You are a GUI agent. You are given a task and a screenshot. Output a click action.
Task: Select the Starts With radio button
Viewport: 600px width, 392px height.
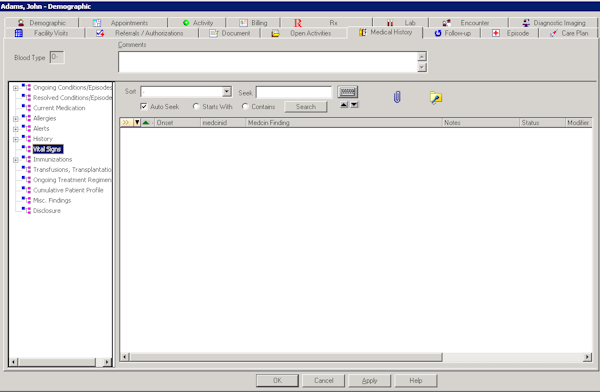pyautogui.click(x=196, y=106)
